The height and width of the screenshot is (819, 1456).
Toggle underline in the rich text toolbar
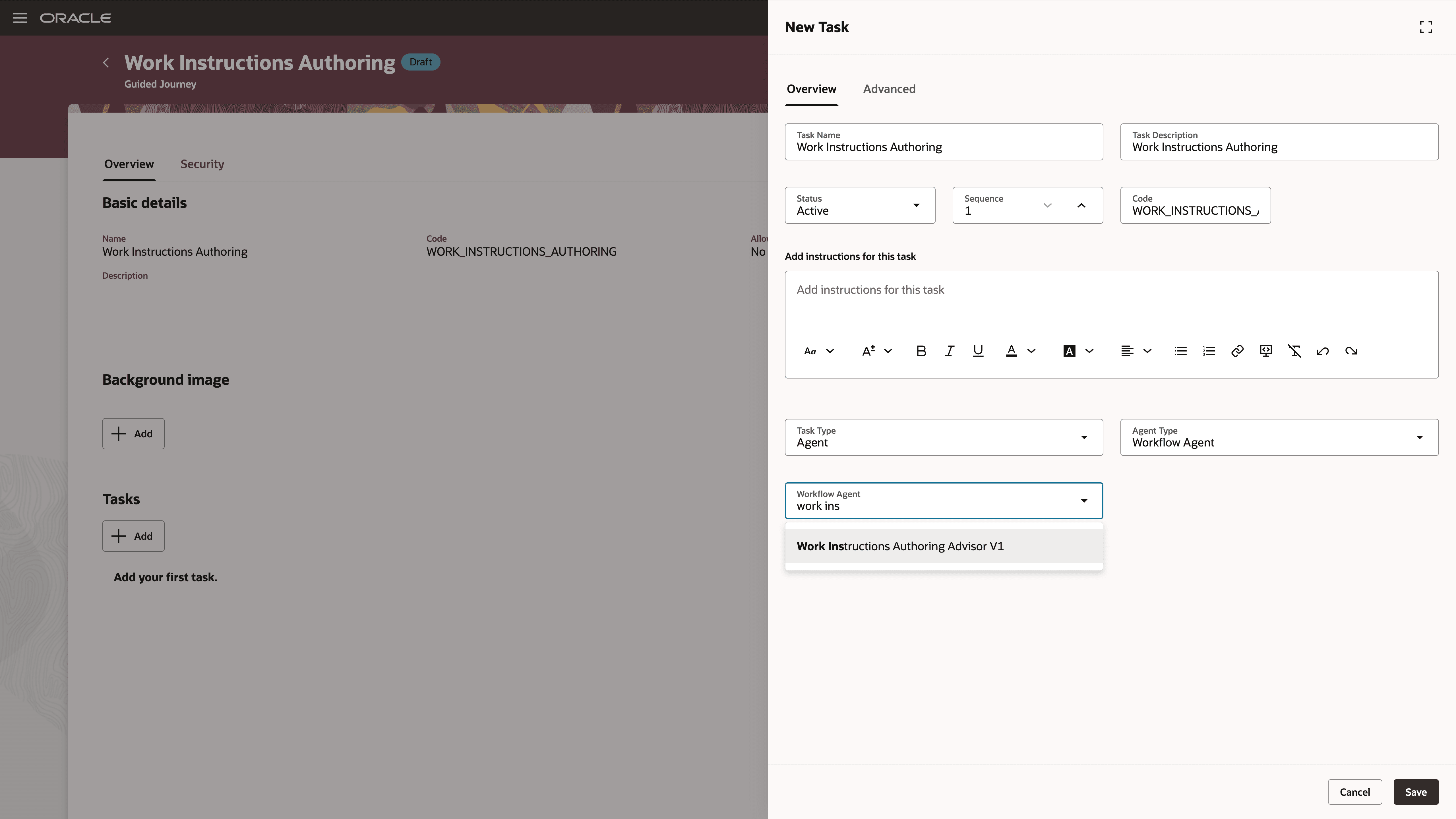978,350
